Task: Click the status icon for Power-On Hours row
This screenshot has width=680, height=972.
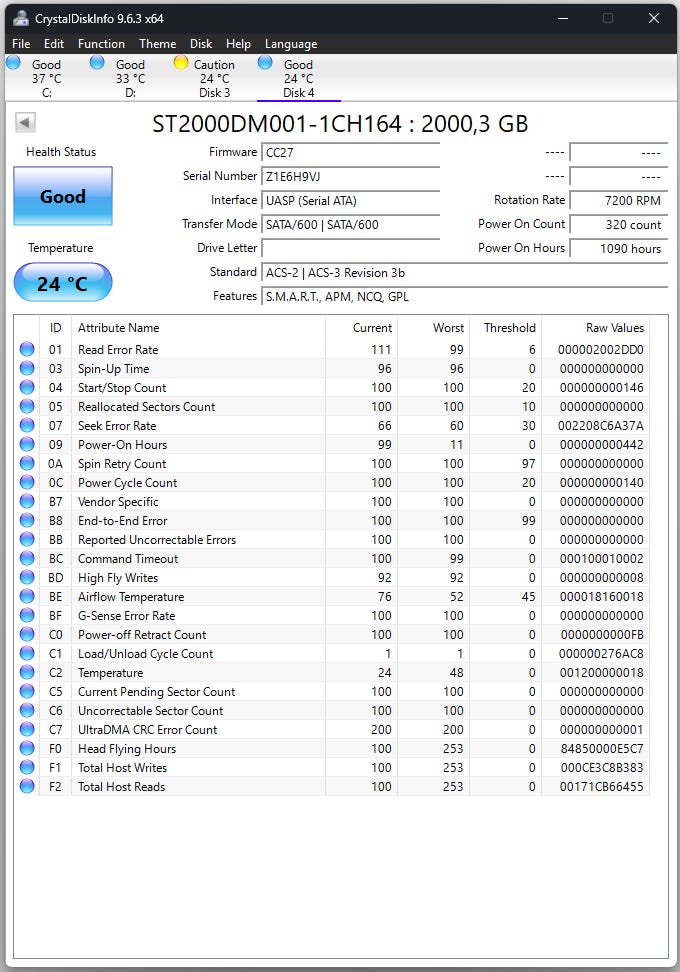Action: (27, 444)
